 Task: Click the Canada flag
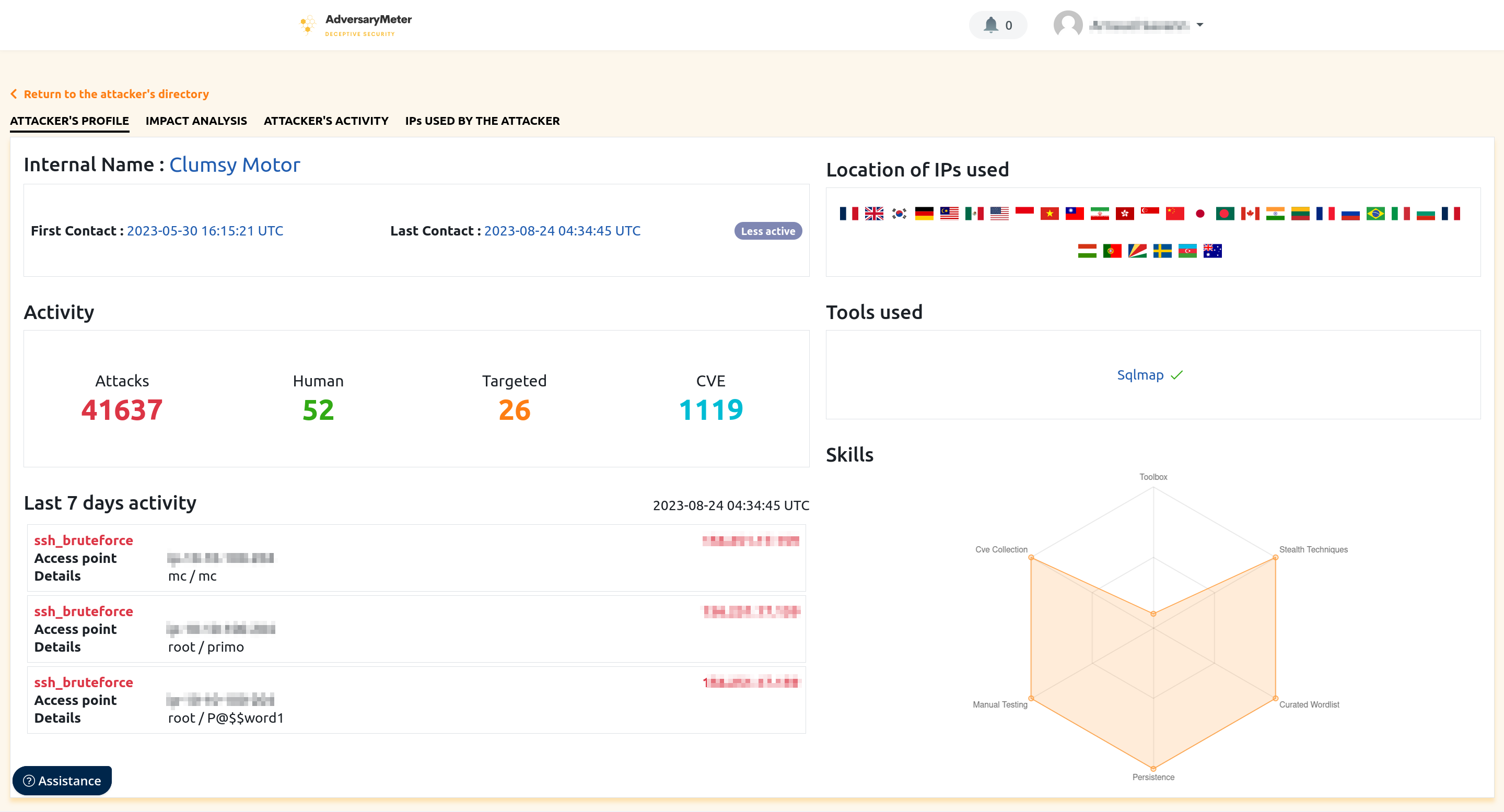click(x=1251, y=214)
